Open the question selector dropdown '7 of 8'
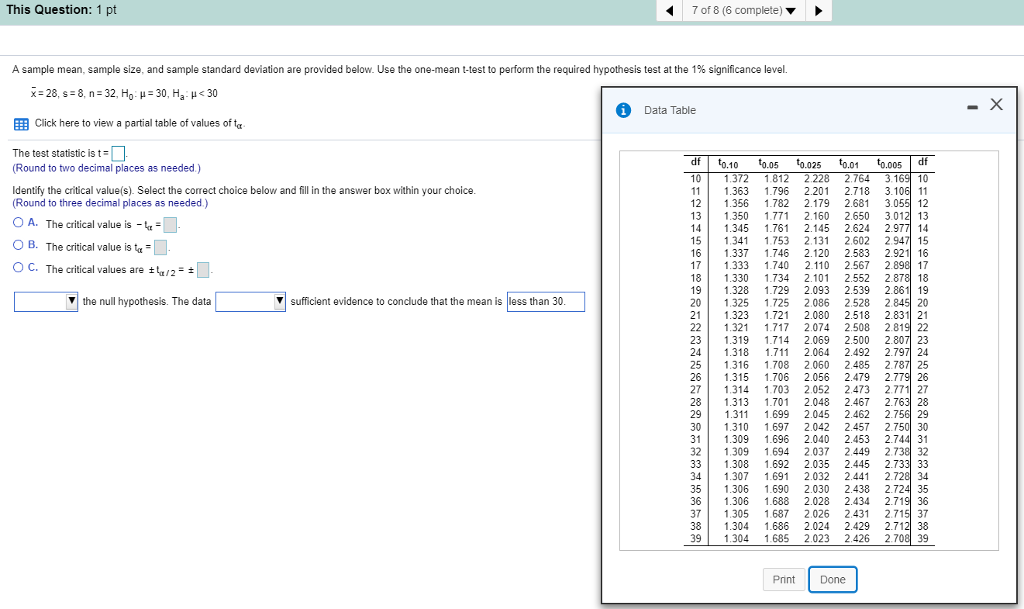The width and height of the screenshot is (1024, 609). [744, 10]
